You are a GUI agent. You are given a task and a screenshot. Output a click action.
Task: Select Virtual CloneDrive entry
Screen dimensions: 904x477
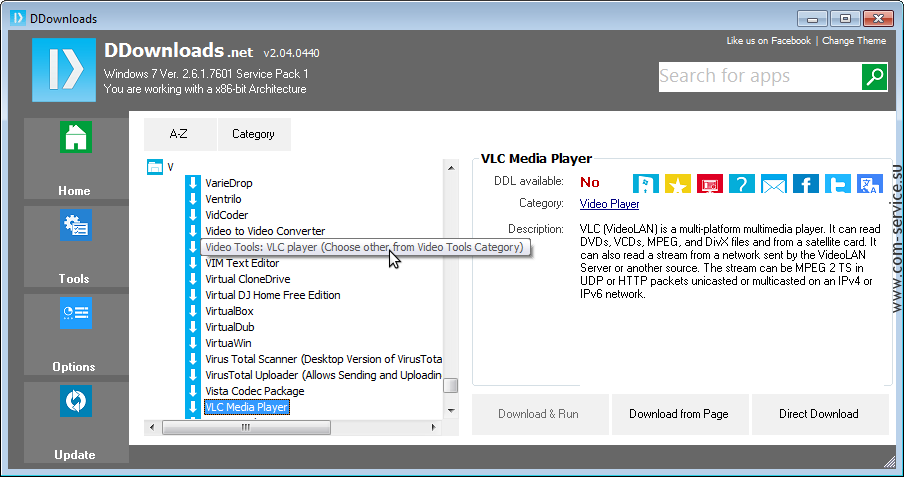tap(248, 279)
